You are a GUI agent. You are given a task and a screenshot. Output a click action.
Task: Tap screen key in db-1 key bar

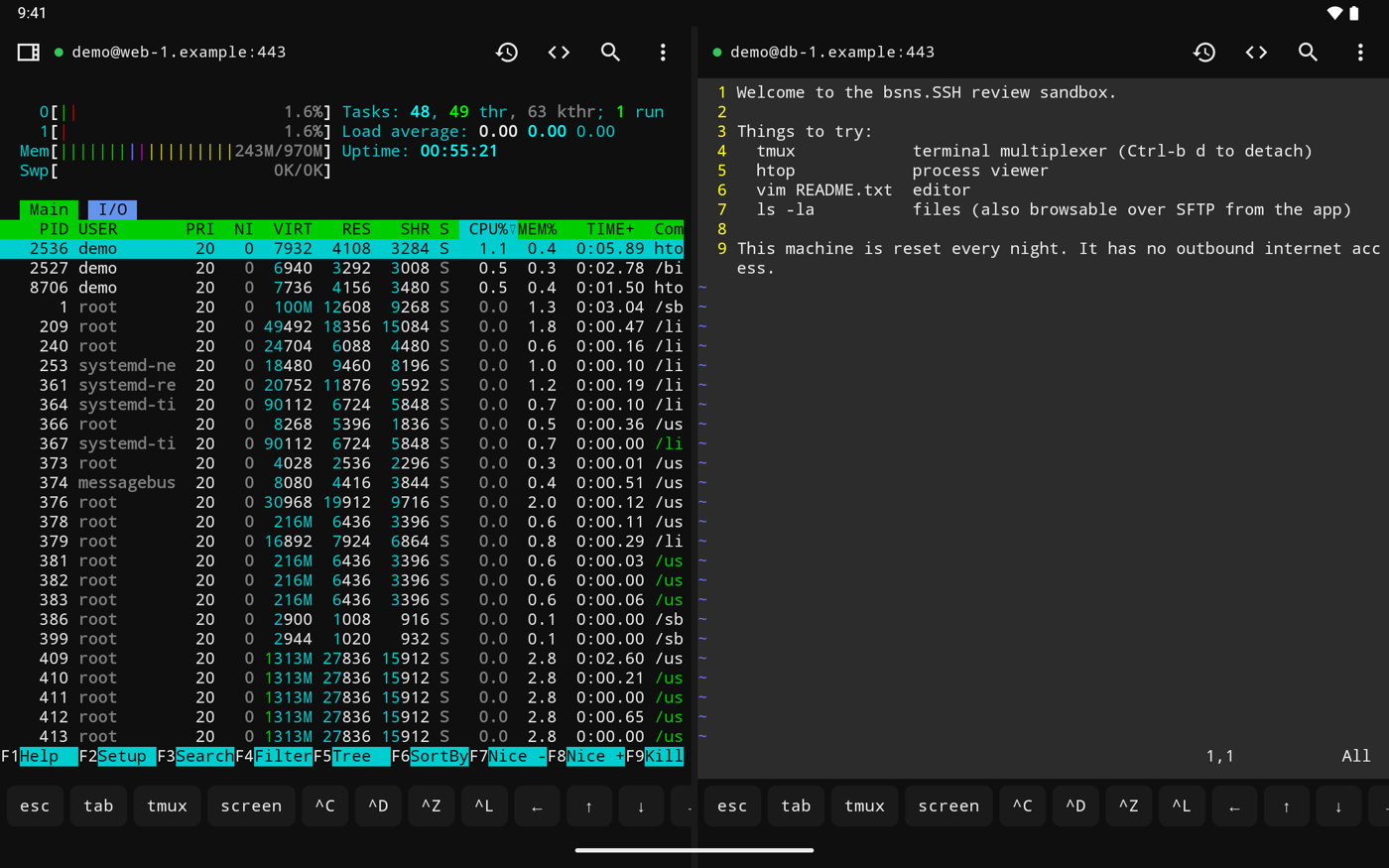948,806
